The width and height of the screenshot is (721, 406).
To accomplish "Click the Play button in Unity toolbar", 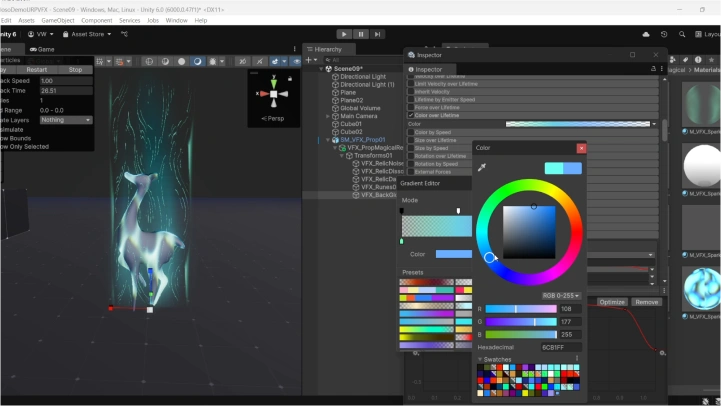I will pyautogui.click(x=344, y=34).
